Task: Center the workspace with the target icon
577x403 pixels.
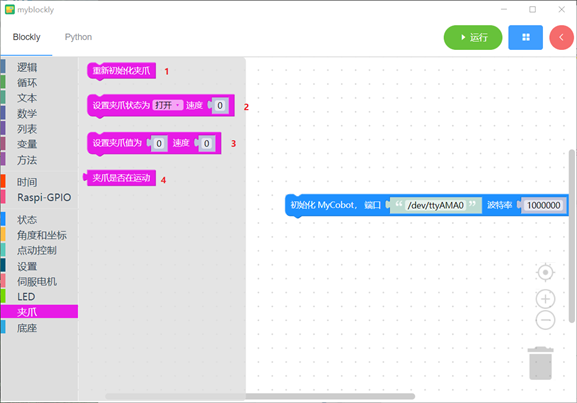Action: tap(545, 272)
